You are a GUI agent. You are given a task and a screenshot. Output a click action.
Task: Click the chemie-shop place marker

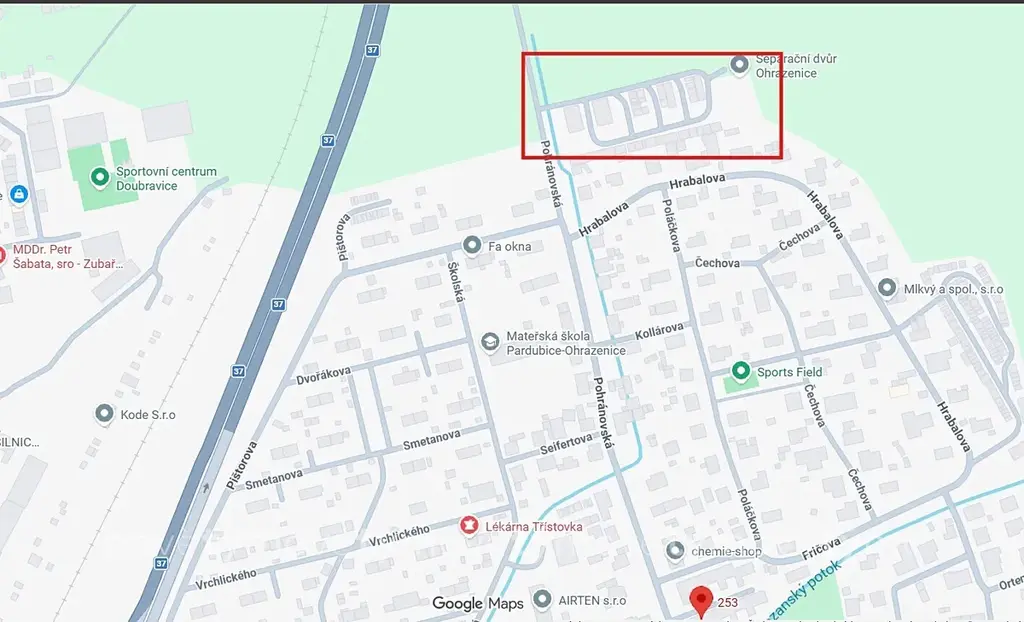pyautogui.click(x=675, y=551)
